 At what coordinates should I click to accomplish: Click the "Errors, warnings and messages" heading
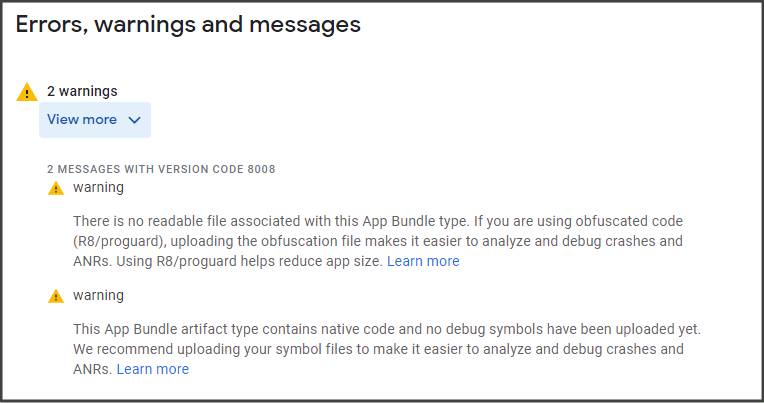[x=188, y=25]
